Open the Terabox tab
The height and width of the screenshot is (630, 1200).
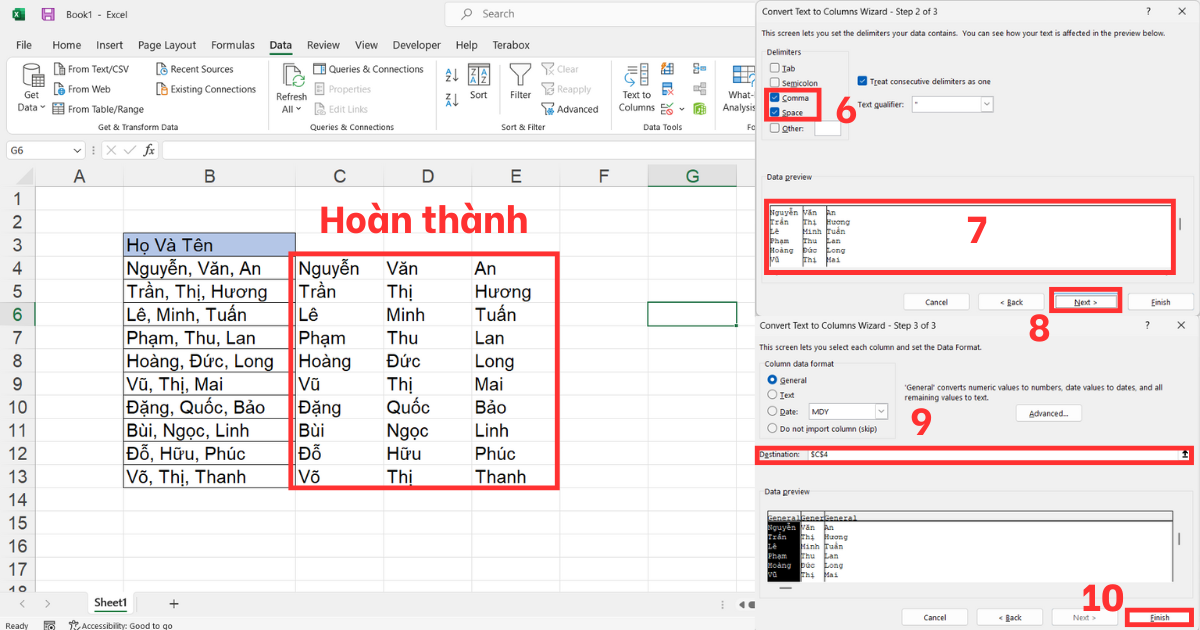(511, 45)
